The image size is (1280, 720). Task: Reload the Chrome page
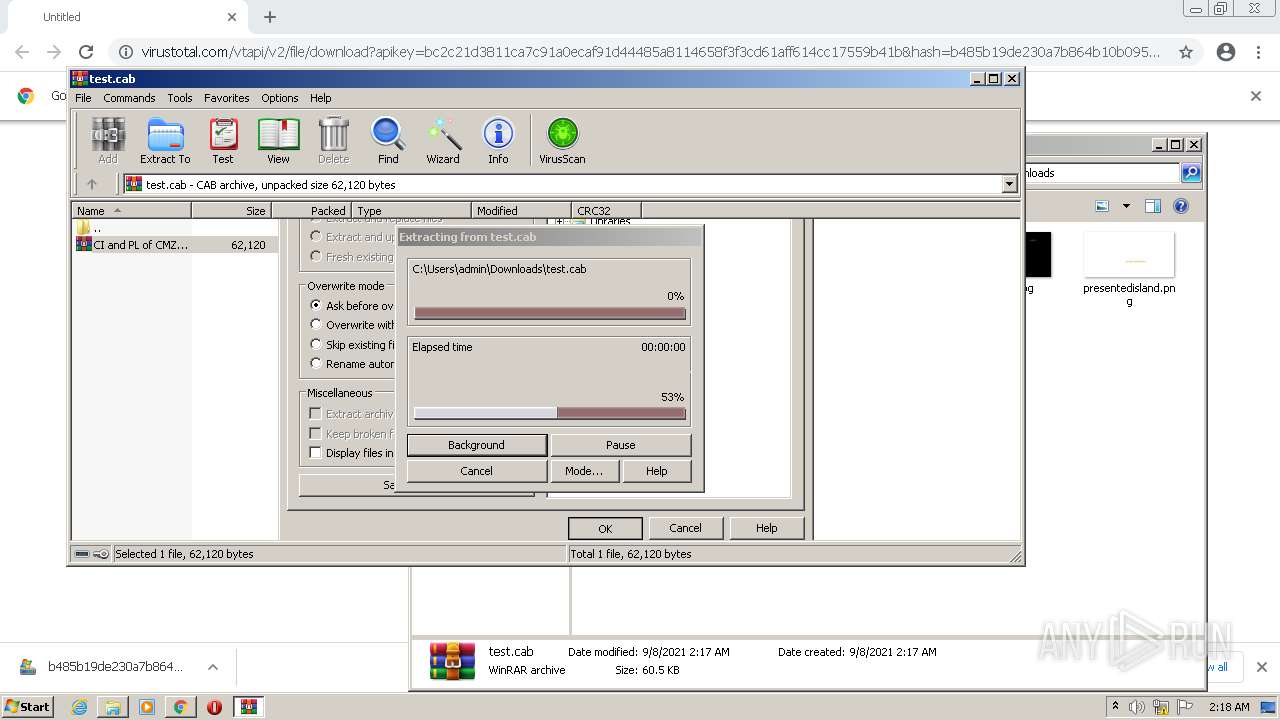86,52
